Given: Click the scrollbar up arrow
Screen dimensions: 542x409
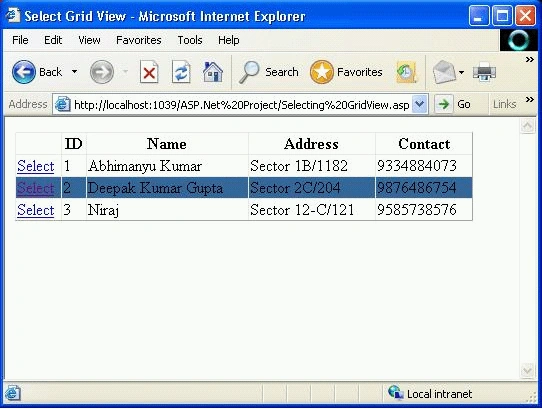Looking at the screenshot, I should coord(527,126).
